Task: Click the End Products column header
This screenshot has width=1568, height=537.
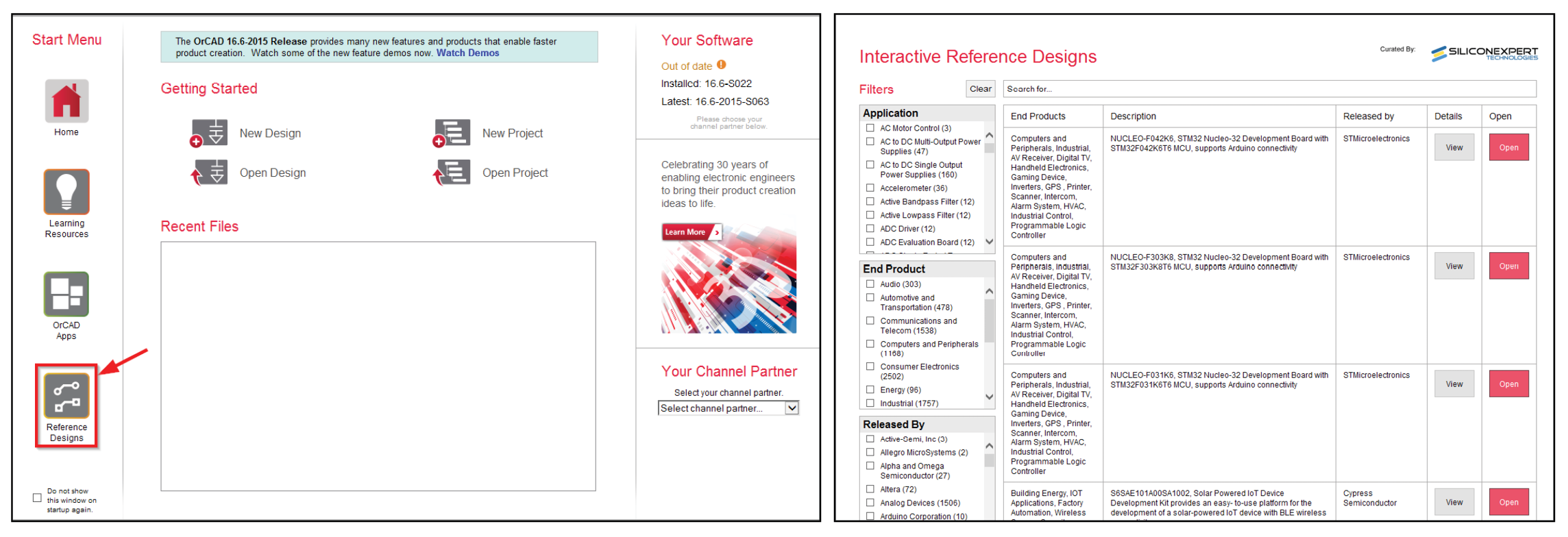Action: coord(1053,116)
